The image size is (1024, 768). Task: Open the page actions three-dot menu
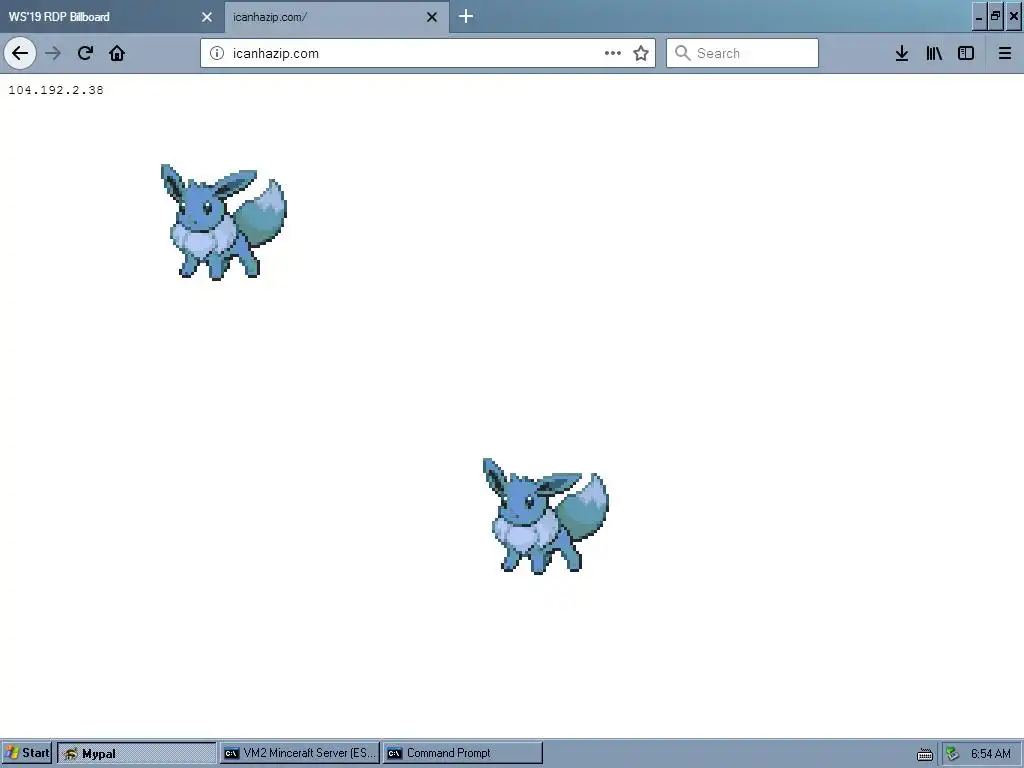[x=613, y=53]
